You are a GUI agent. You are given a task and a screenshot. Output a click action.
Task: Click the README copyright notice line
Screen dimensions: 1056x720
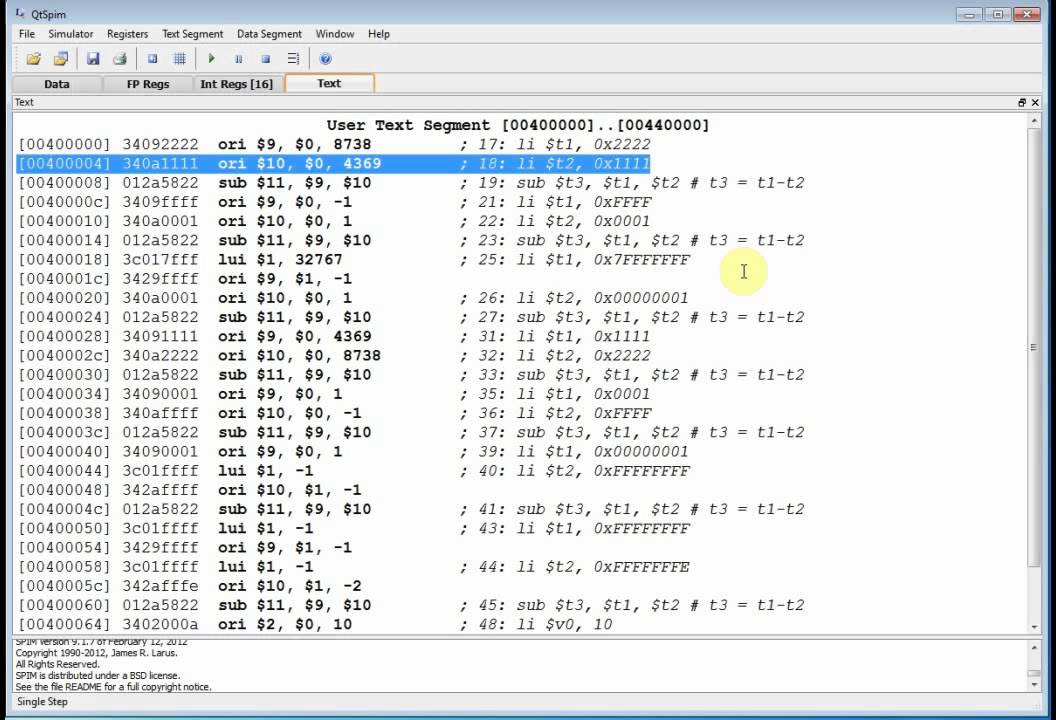pyautogui.click(x=113, y=687)
